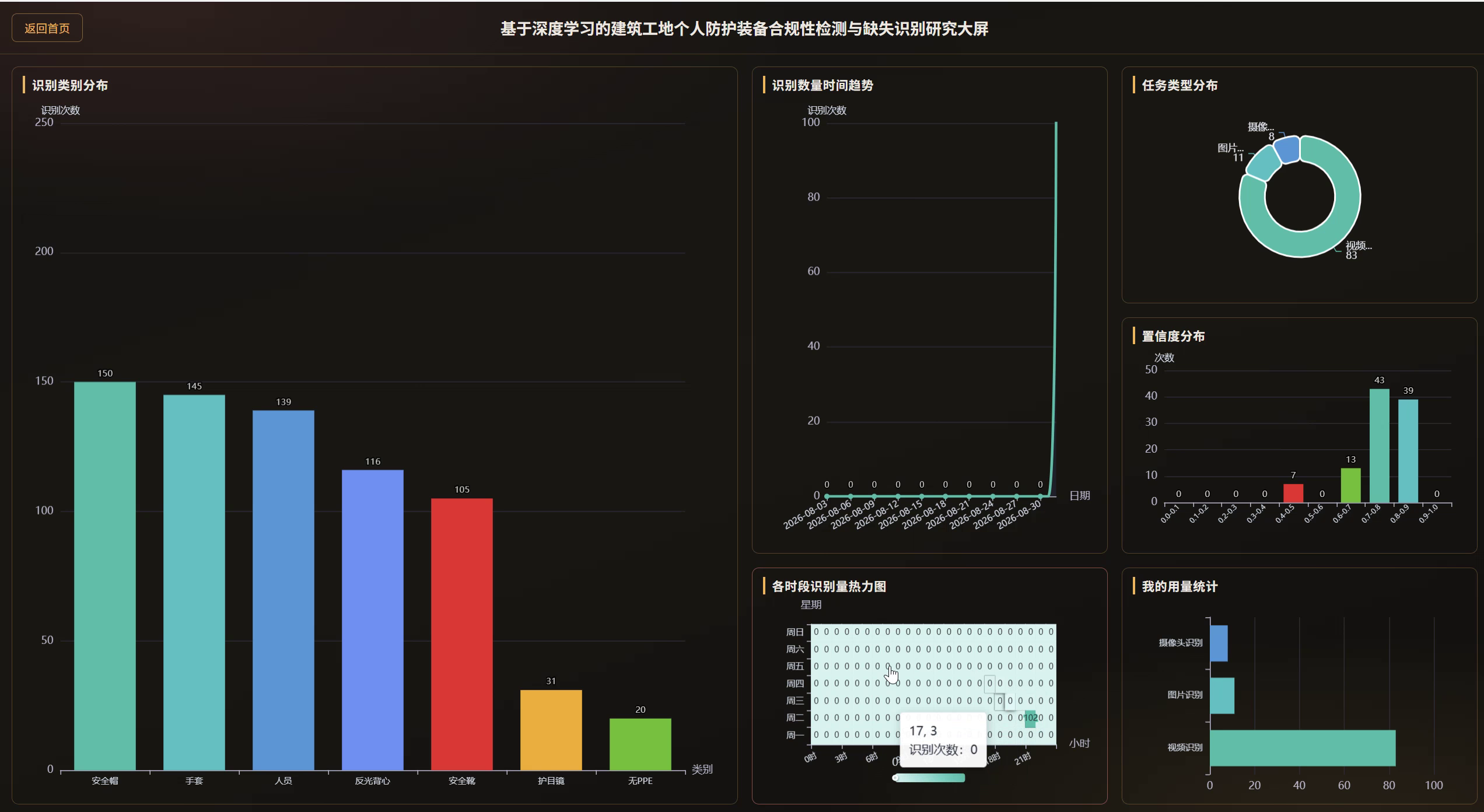Click the 识别类别分布 panel title
Image resolution: width=1484 pixels, height=812 pixels.
pyautogui.click(x=70, y=85)
